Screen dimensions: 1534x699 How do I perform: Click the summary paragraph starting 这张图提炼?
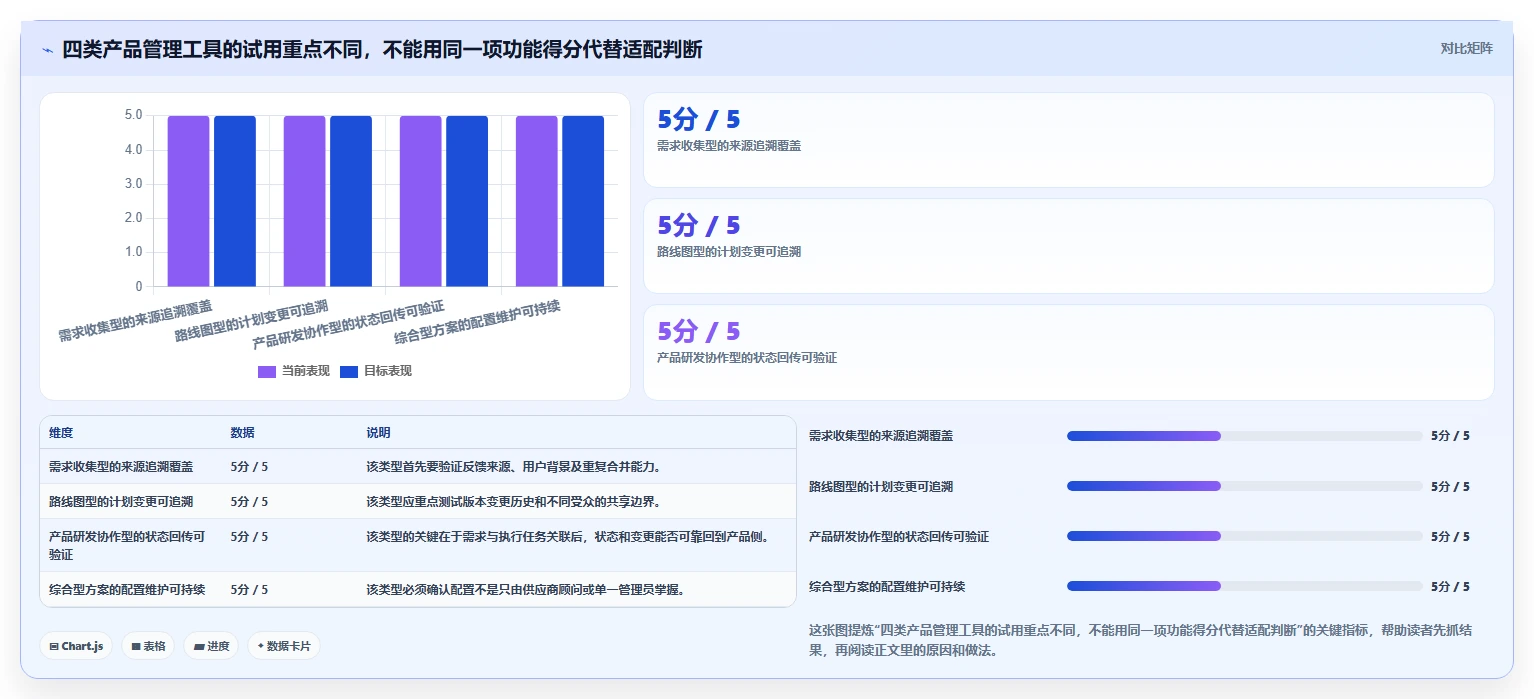[x=1141, y=640]
